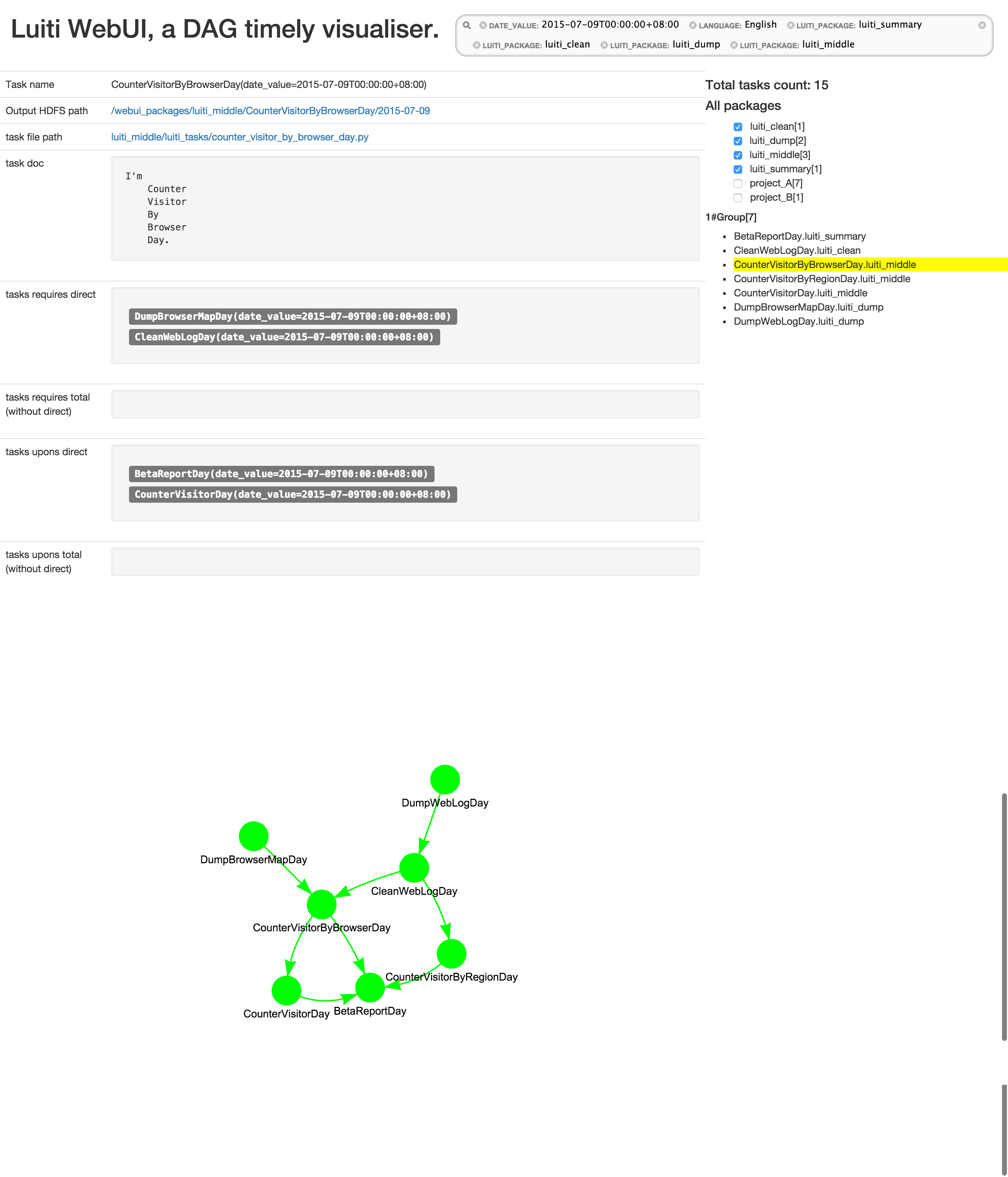
Task: Select DumpBrowserMapDay.luiti_dump in the group list
Action: coord(808,307)
